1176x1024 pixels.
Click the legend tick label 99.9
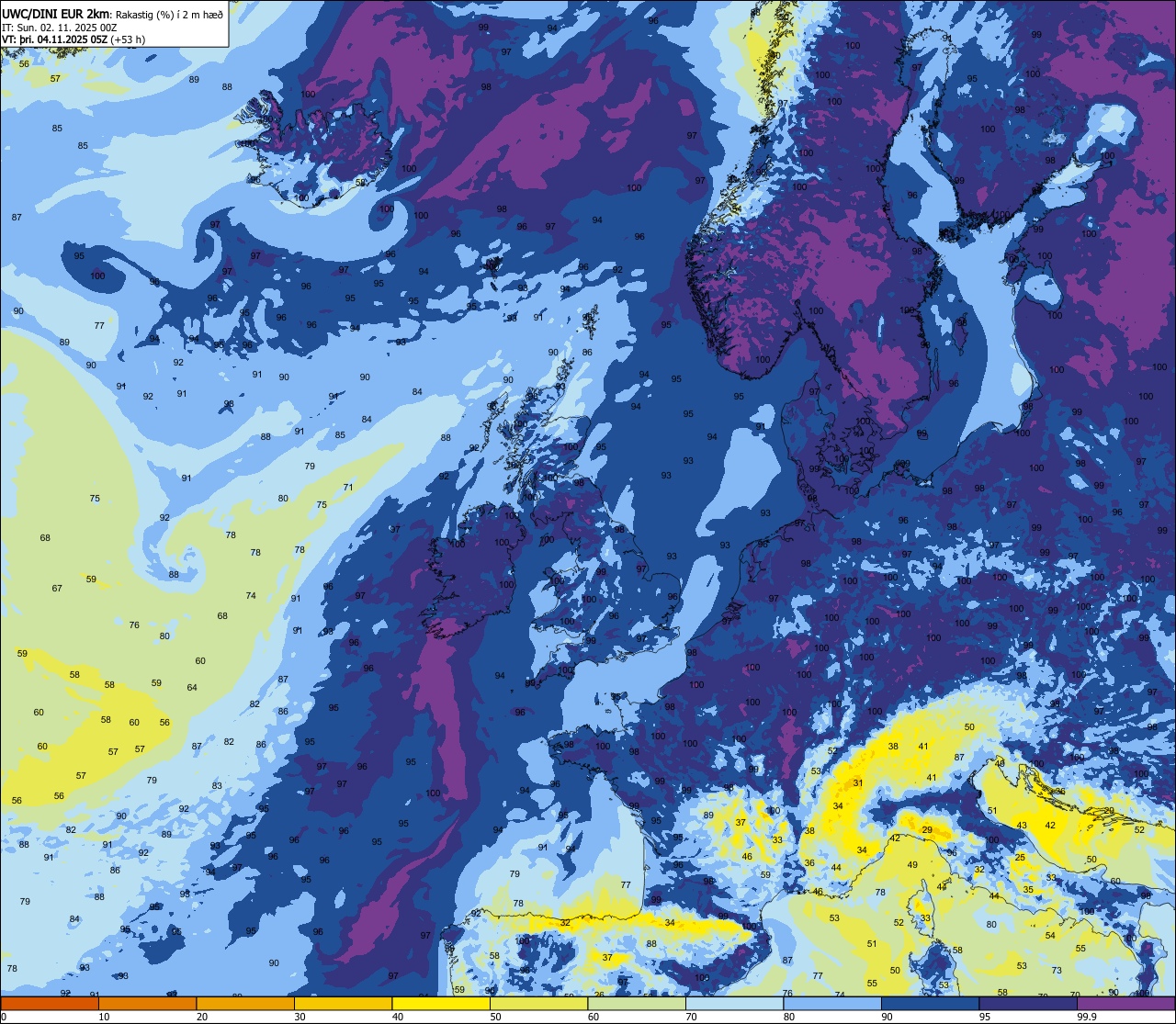[1087, 1017]
